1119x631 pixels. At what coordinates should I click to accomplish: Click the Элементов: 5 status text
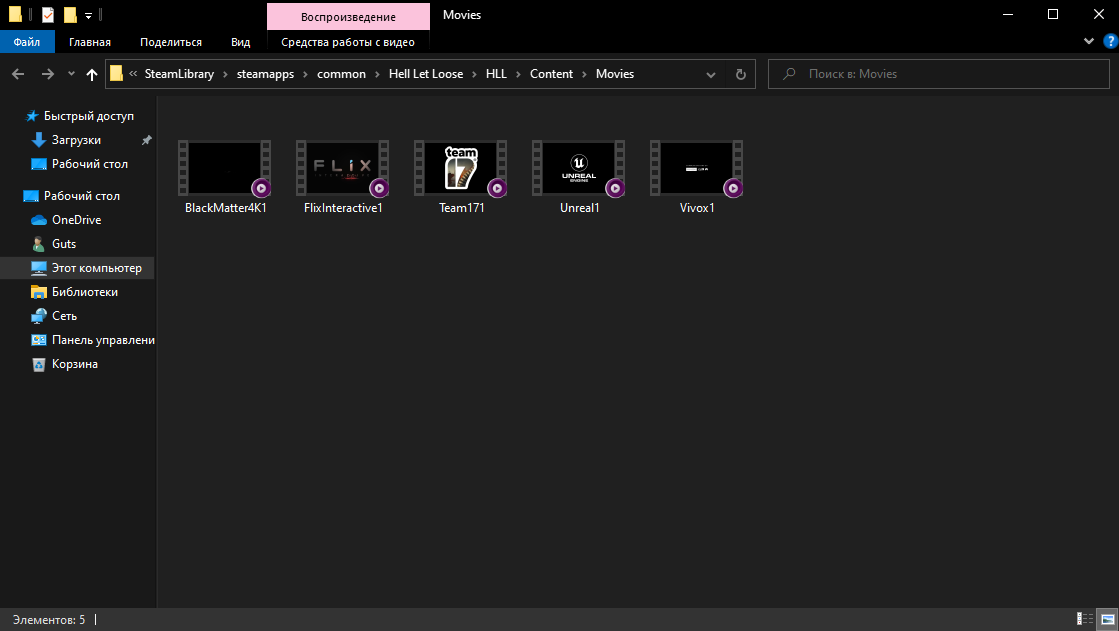pos(49,620)
